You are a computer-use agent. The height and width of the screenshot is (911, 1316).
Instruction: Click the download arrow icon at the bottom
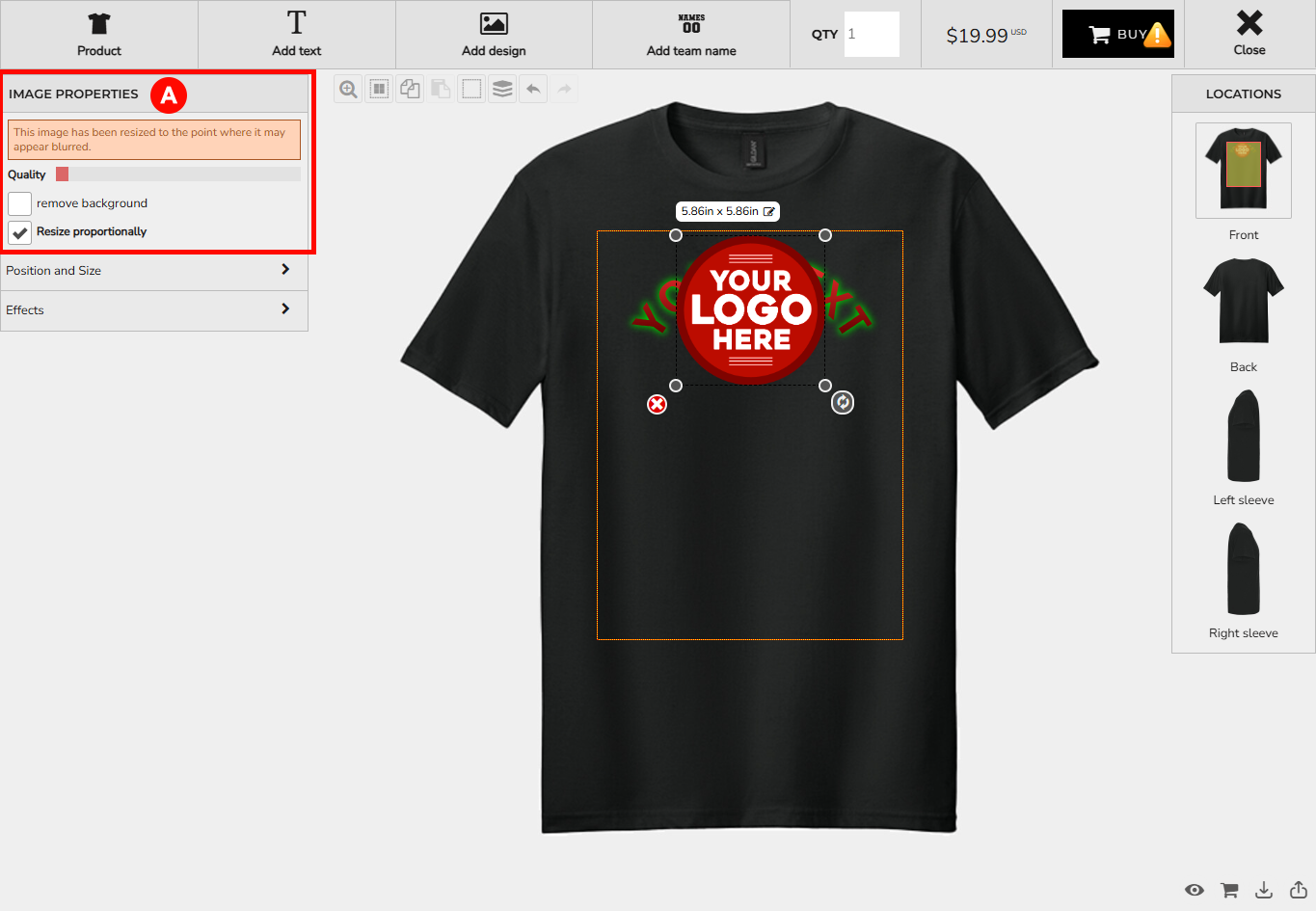pos(1264,890)
